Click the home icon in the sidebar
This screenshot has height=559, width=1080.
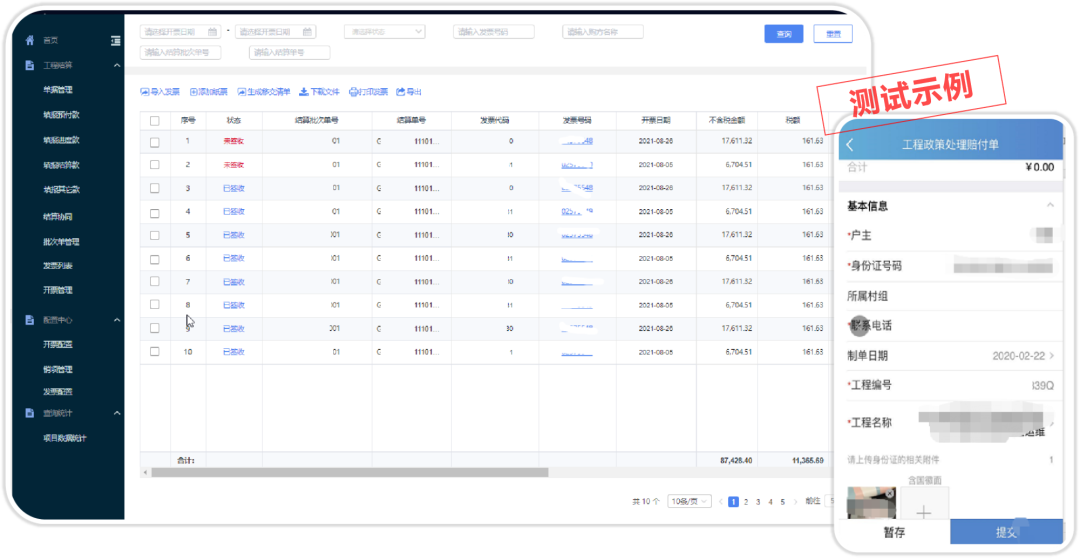click(30, 40)
